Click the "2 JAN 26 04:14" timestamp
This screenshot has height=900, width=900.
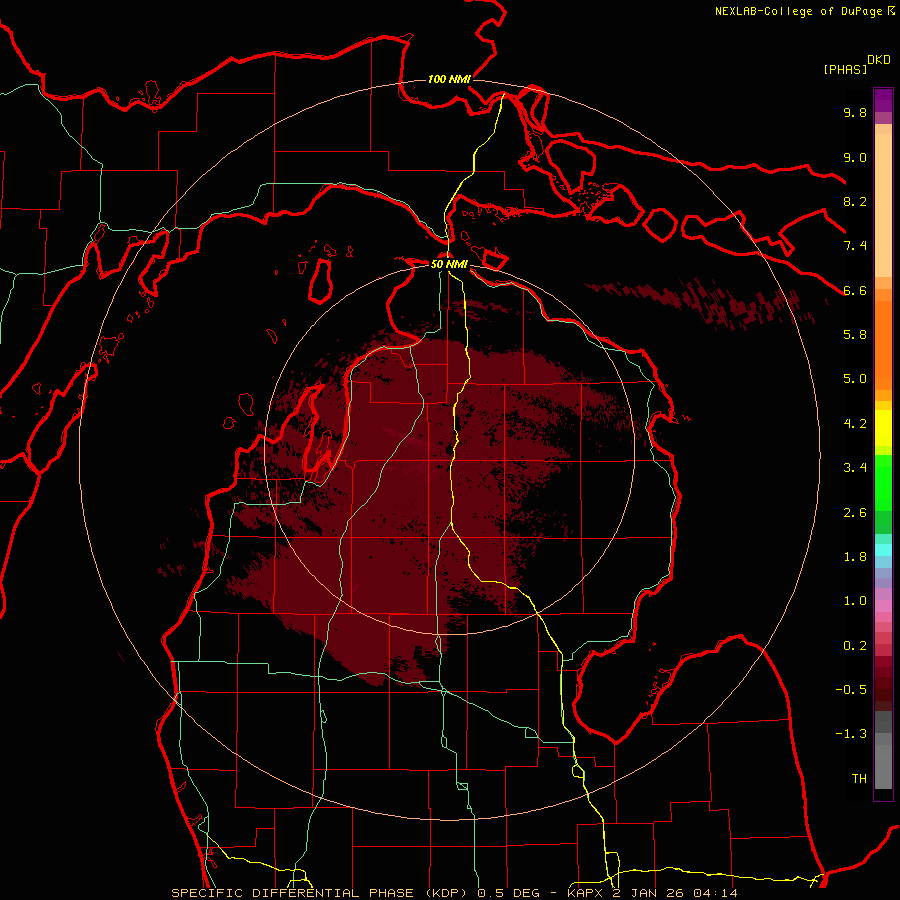pos(673,893)
